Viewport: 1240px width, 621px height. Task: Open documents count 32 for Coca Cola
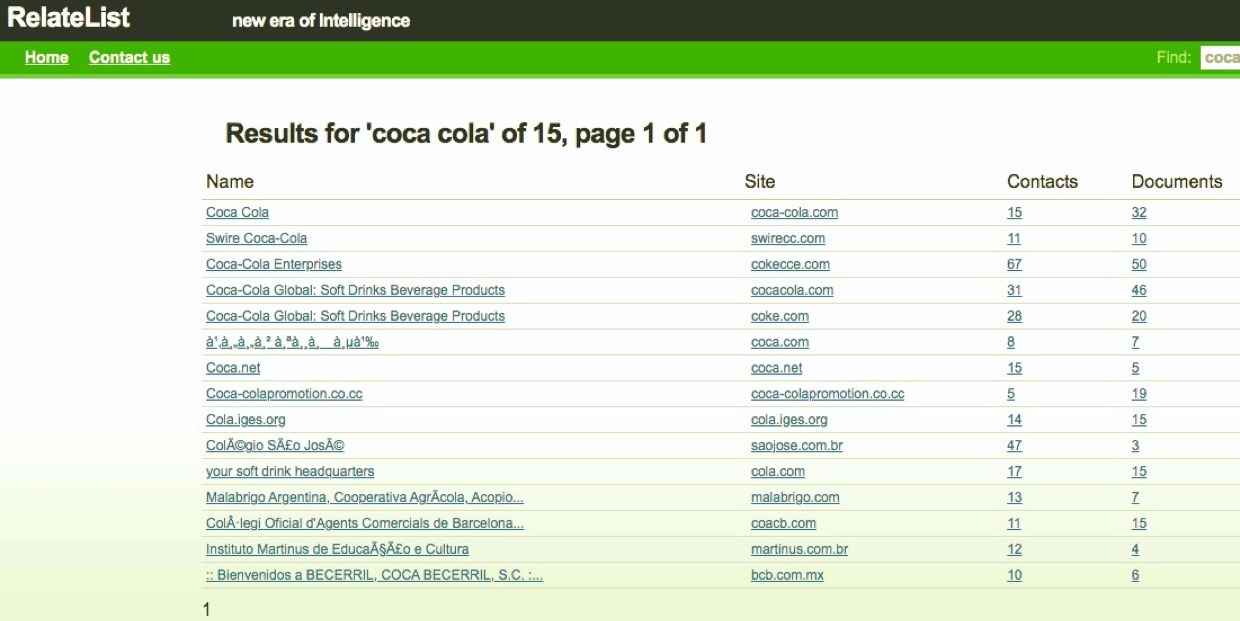[1139, 212]
